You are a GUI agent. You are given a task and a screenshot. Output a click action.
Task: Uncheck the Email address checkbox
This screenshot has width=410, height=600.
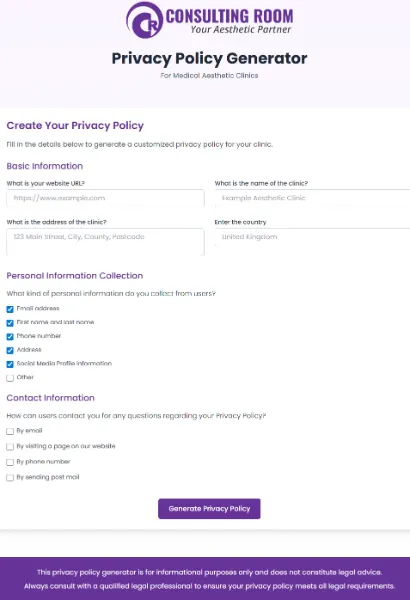[x=10, y=309]
